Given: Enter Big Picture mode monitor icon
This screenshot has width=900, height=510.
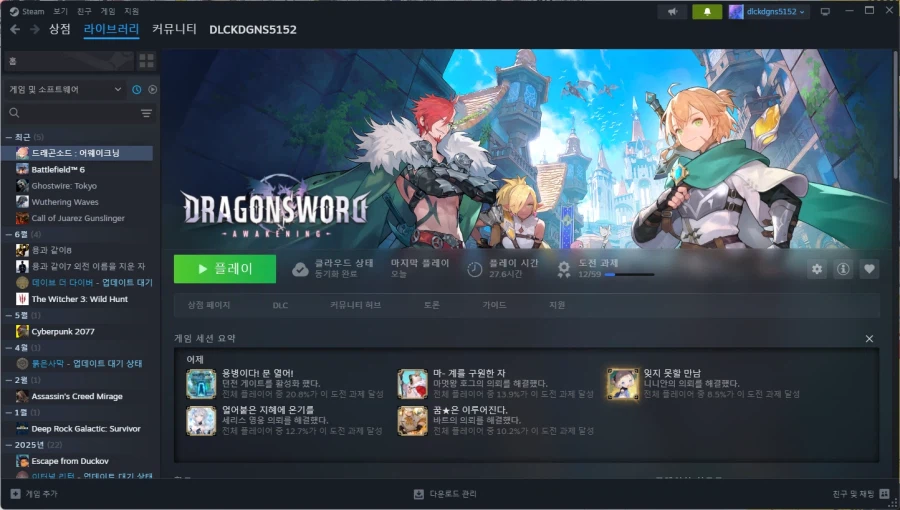Looking at the screenshot, I should (x=825, y=11).
